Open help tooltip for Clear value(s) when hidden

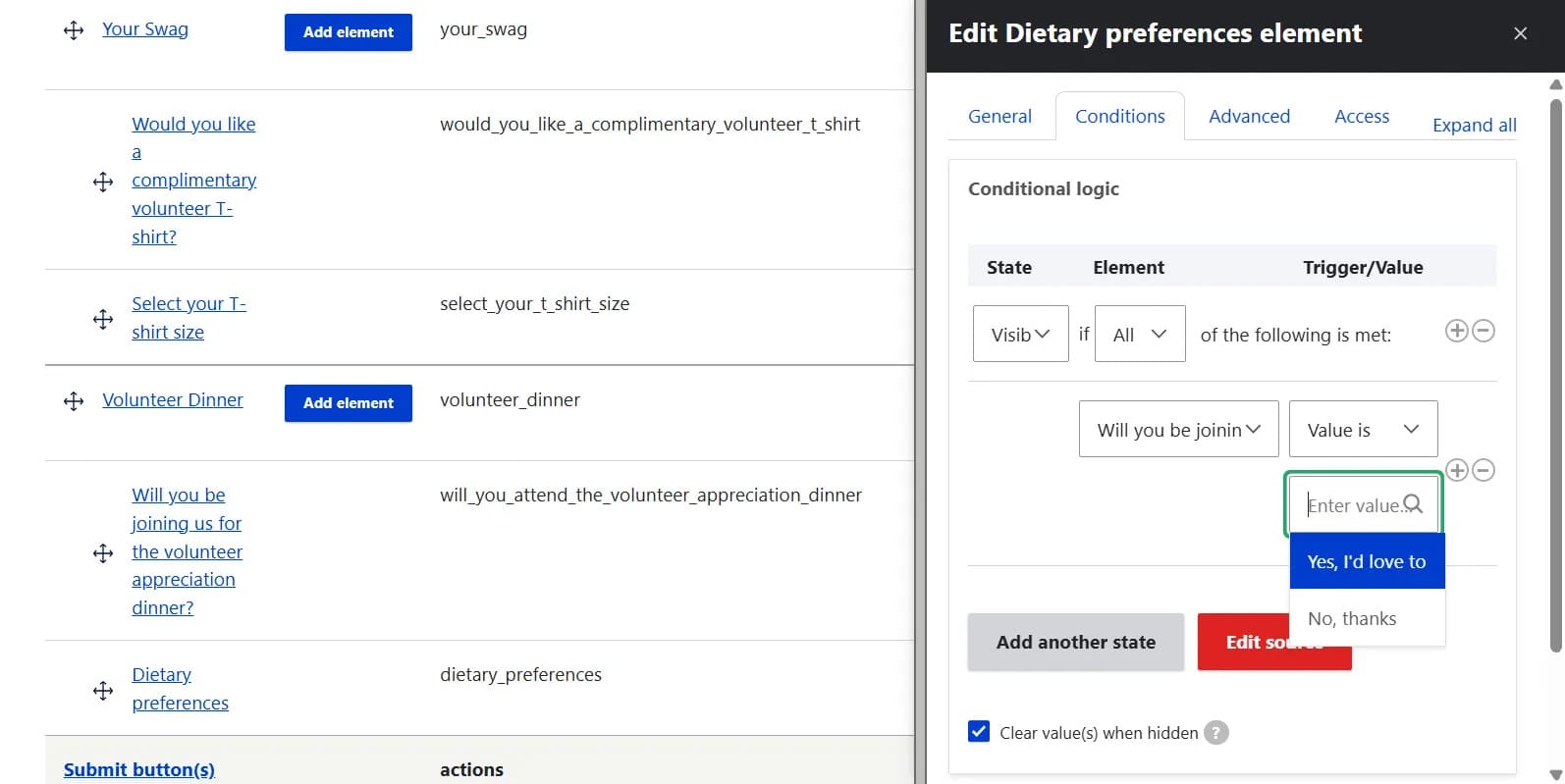pyautogui.click(x=1216, y=733)
